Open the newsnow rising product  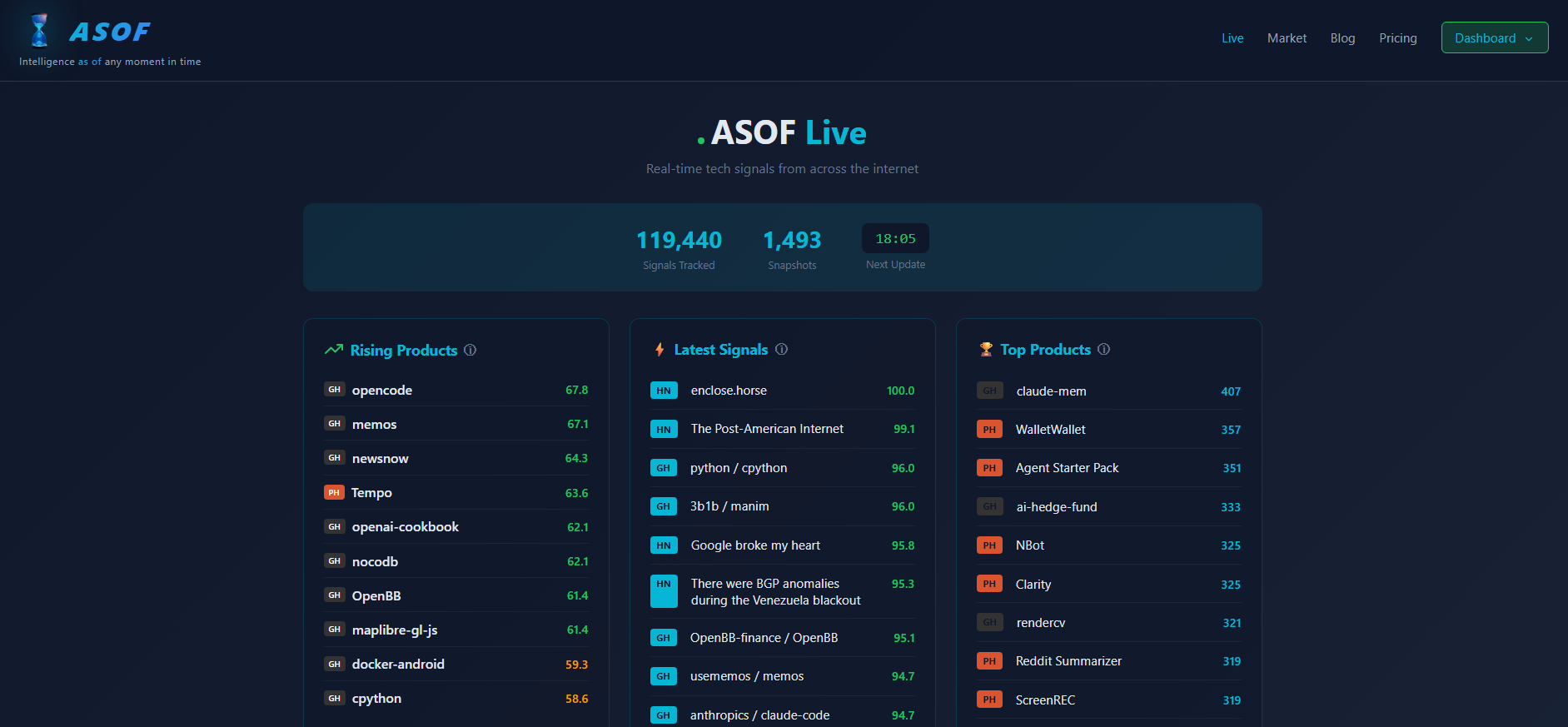click(381, 458)
